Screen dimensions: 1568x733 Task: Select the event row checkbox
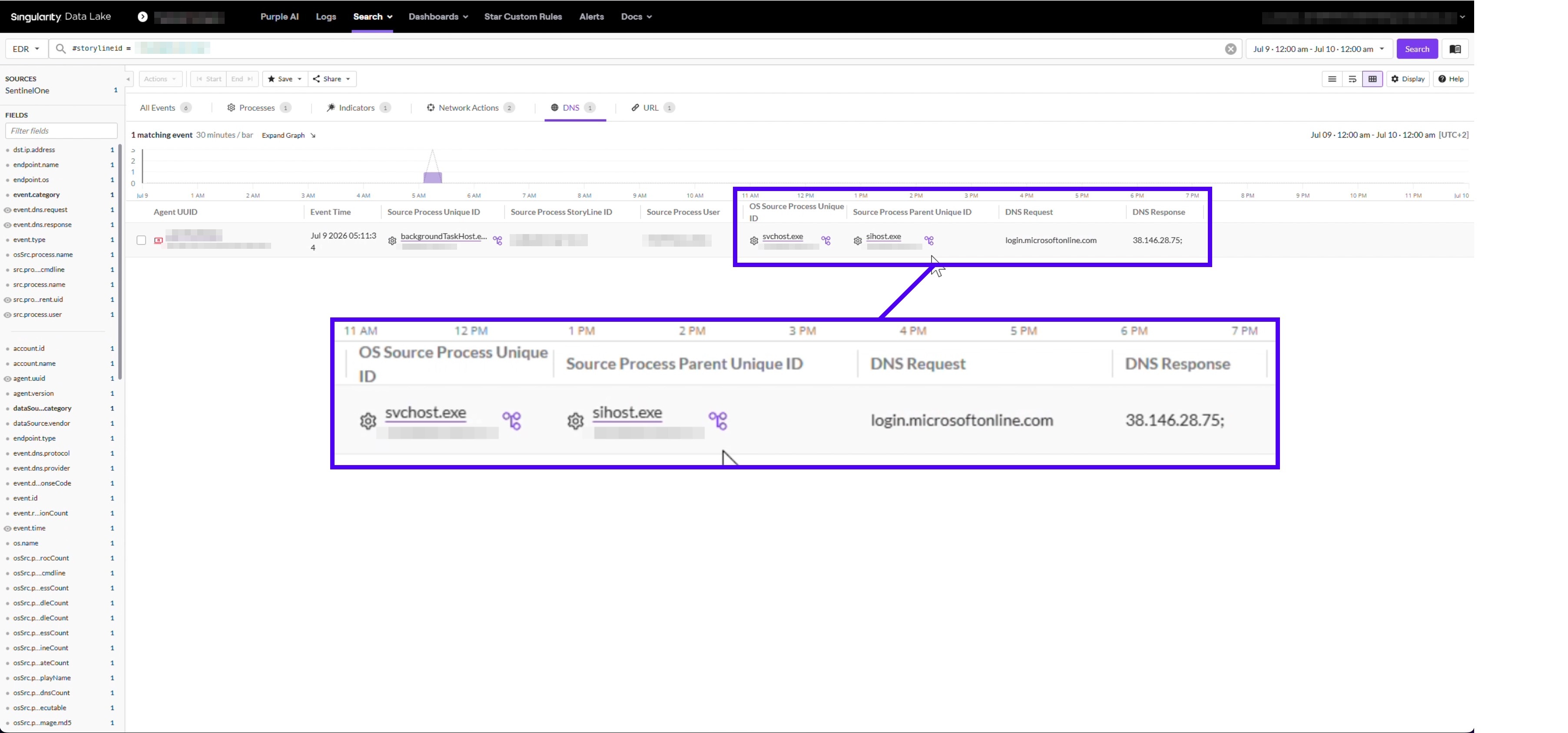141,240
